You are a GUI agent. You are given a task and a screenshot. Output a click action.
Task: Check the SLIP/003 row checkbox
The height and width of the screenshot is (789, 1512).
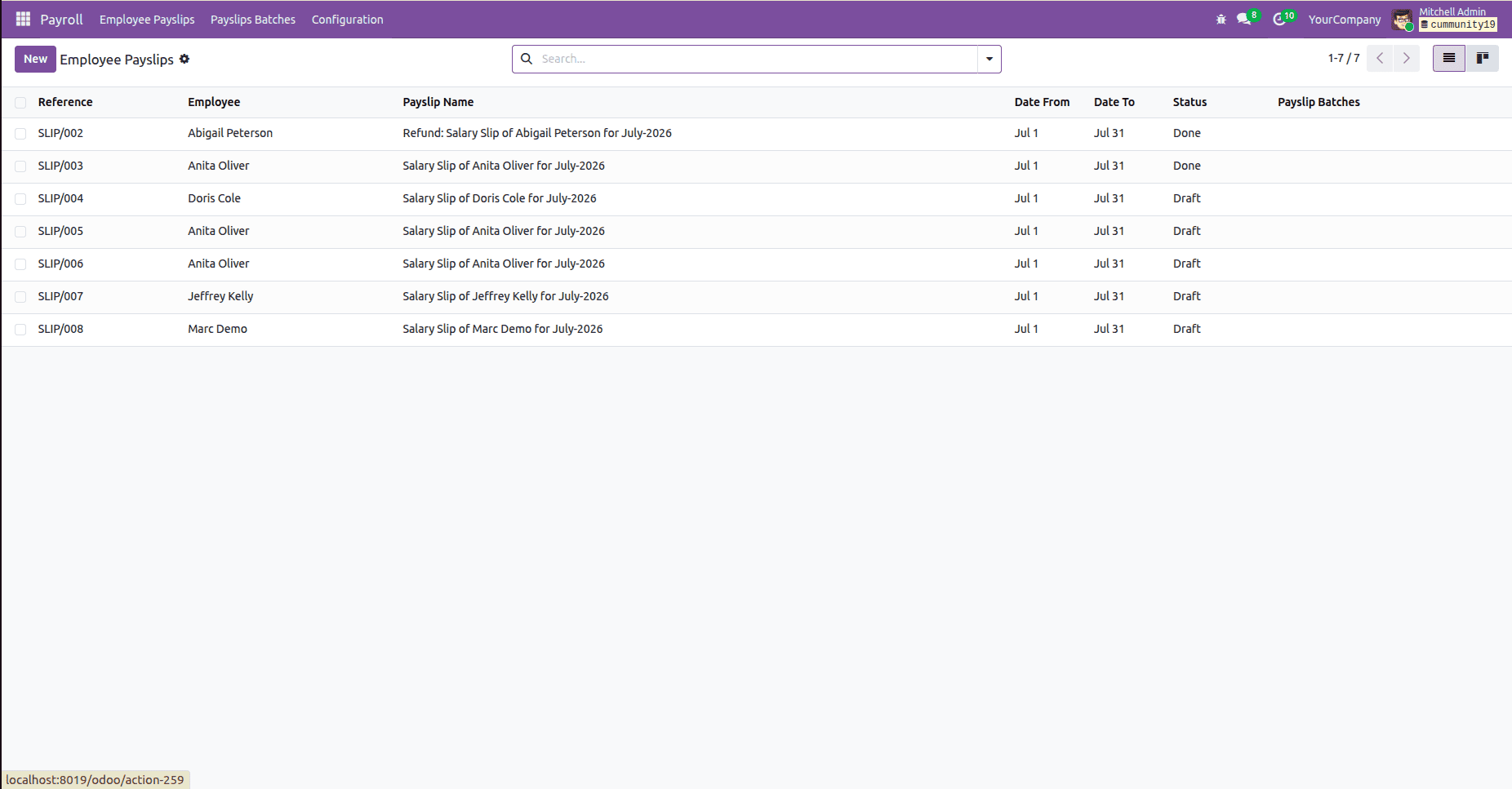pos(20,166)
